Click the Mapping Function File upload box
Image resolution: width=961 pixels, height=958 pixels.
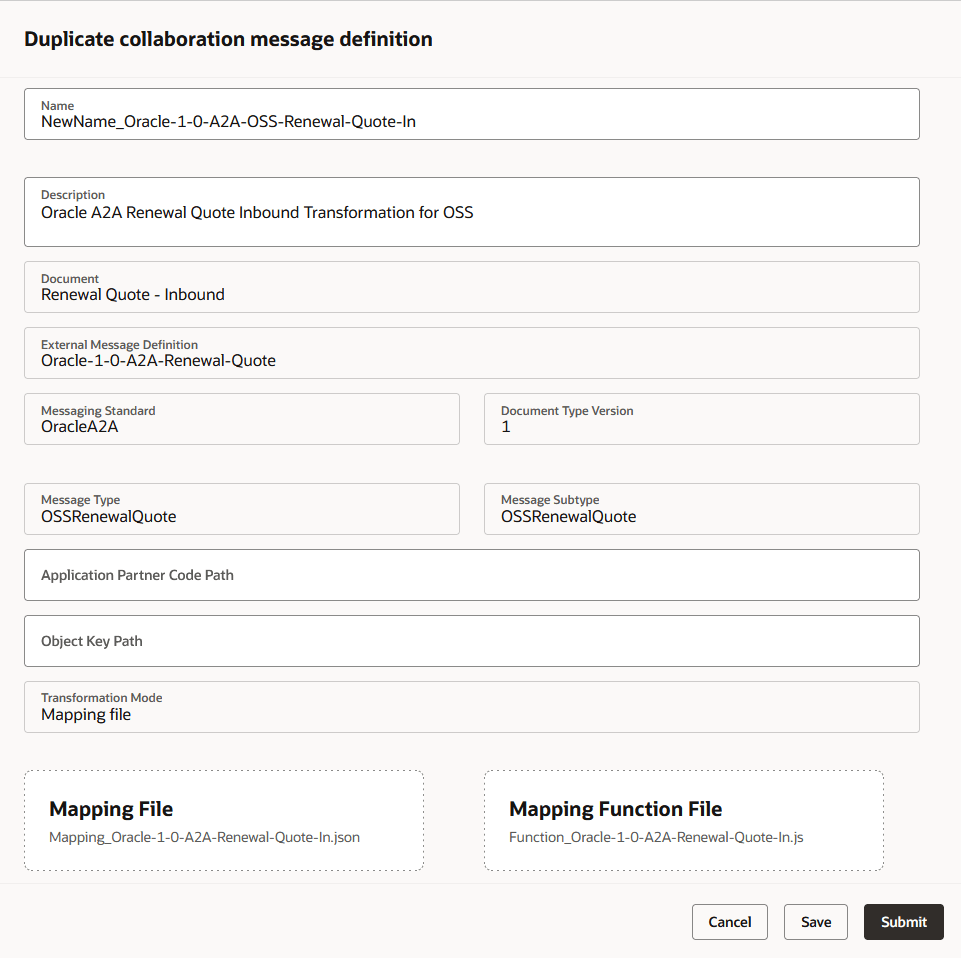(x=683, y=820)
